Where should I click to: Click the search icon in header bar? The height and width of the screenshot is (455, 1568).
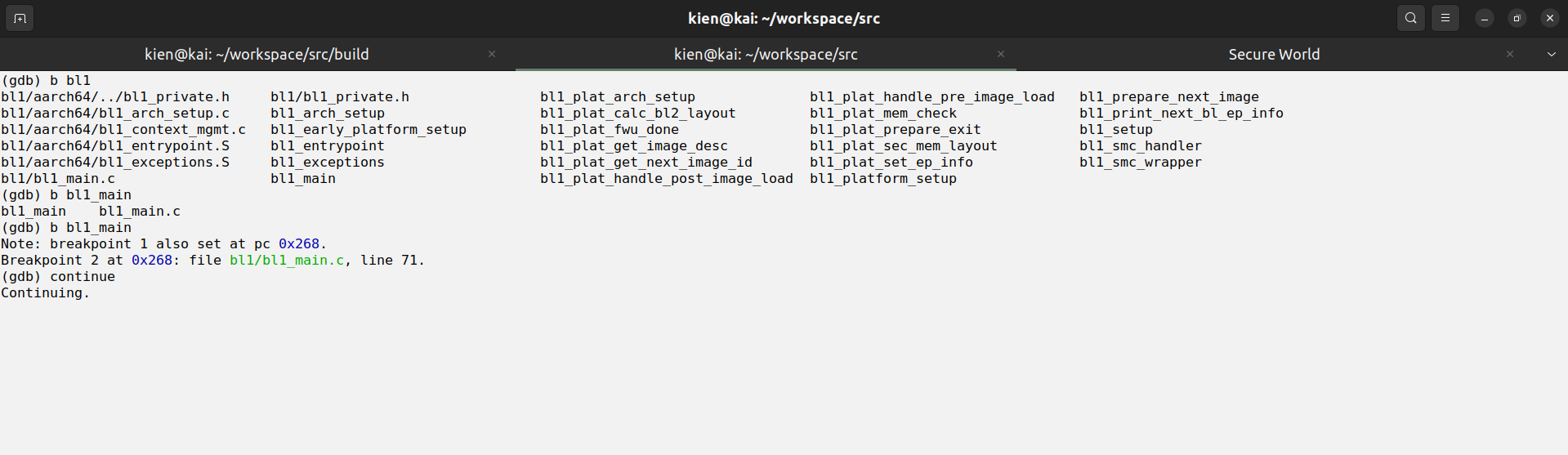[x=1410, y=18]
